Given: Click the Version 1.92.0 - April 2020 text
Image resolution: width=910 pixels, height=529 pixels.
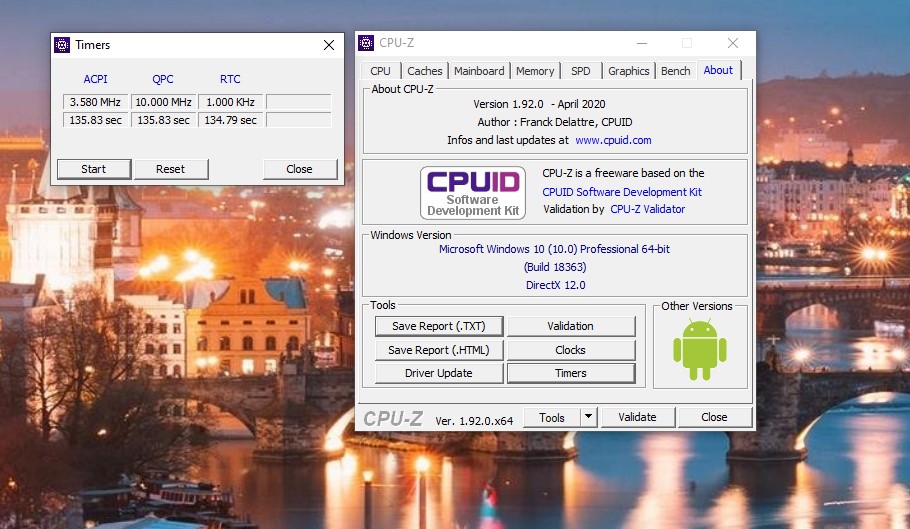Looking at the screenshot, I should click(x=539, y=104).
